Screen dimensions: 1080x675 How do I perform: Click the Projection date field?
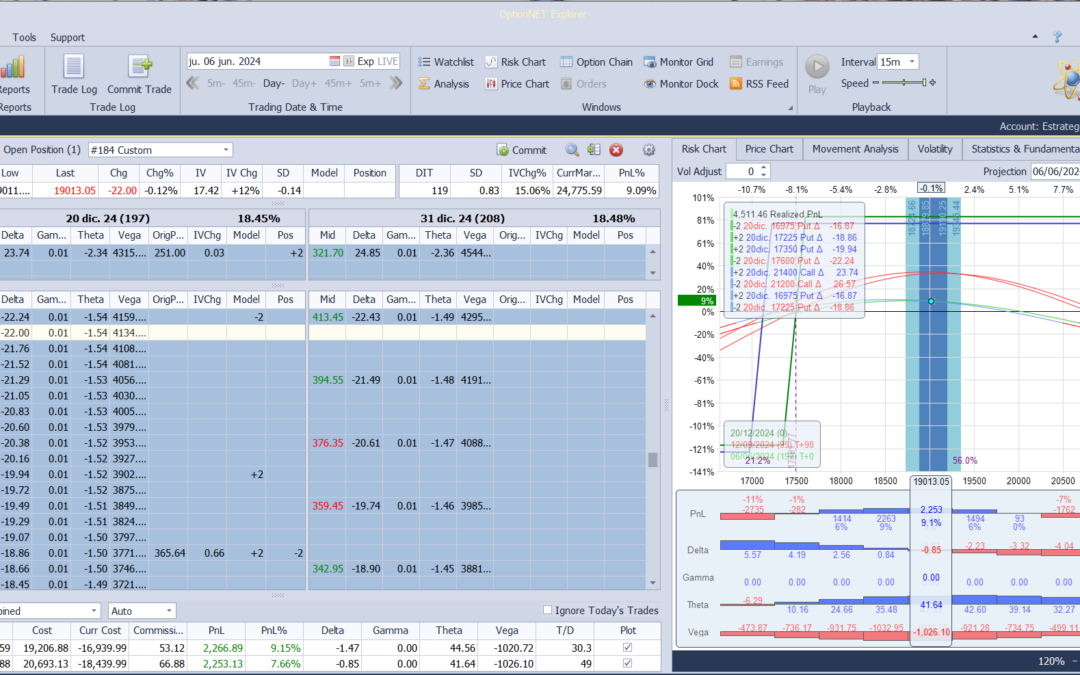1055,171
